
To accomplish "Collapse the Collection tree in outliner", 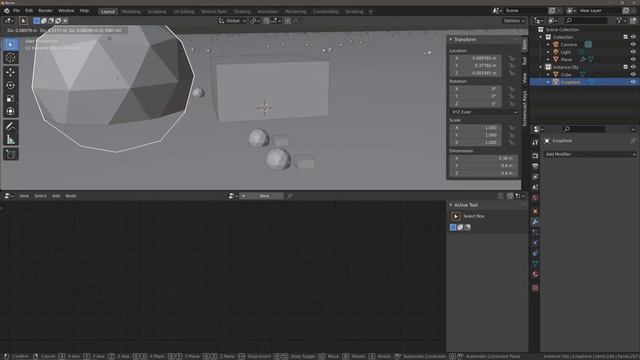I will point(541,37).
